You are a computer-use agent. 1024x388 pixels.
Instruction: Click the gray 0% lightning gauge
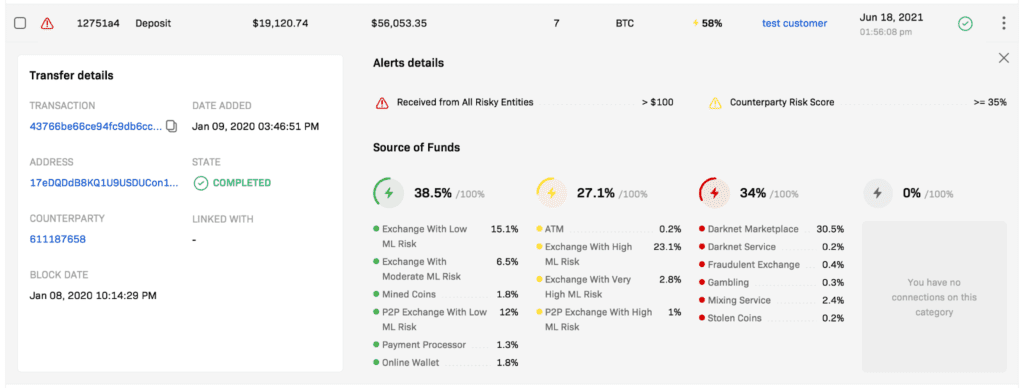coord(878,193)
